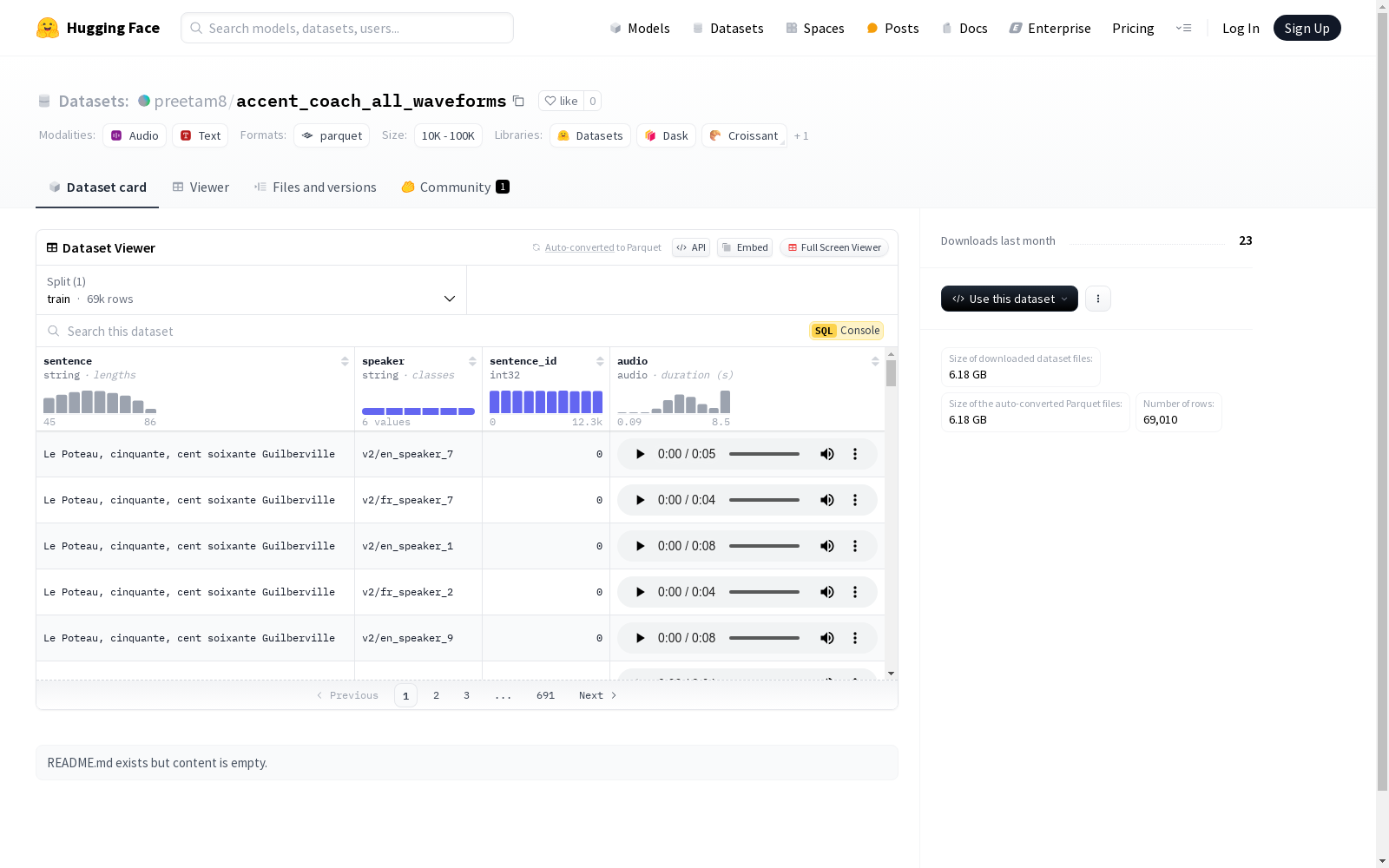Sort by the sentence column
Screen dimensions: 1389x868
click(345, 361)
